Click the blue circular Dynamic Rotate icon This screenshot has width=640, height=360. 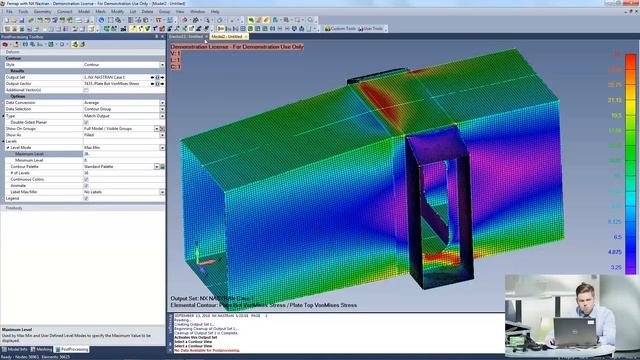(101, 20)
